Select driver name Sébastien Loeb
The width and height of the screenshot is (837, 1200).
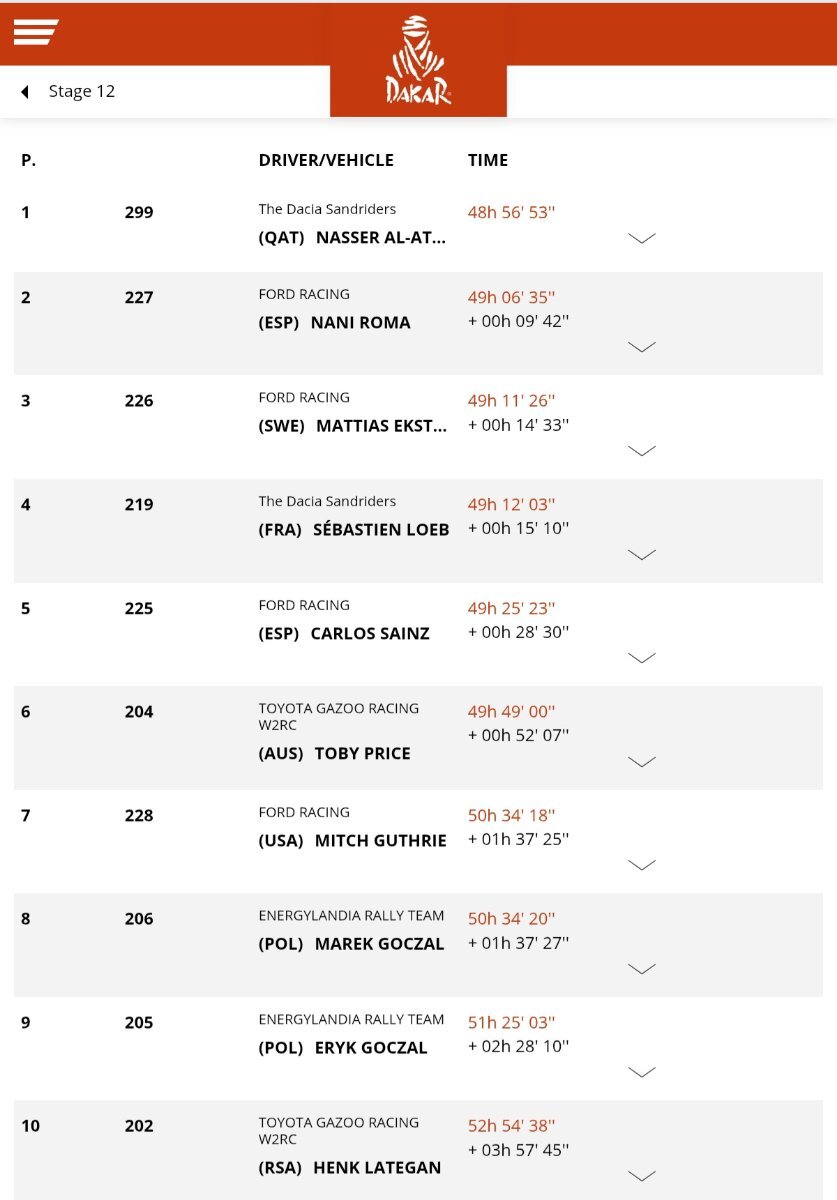(x=381, y=529)
